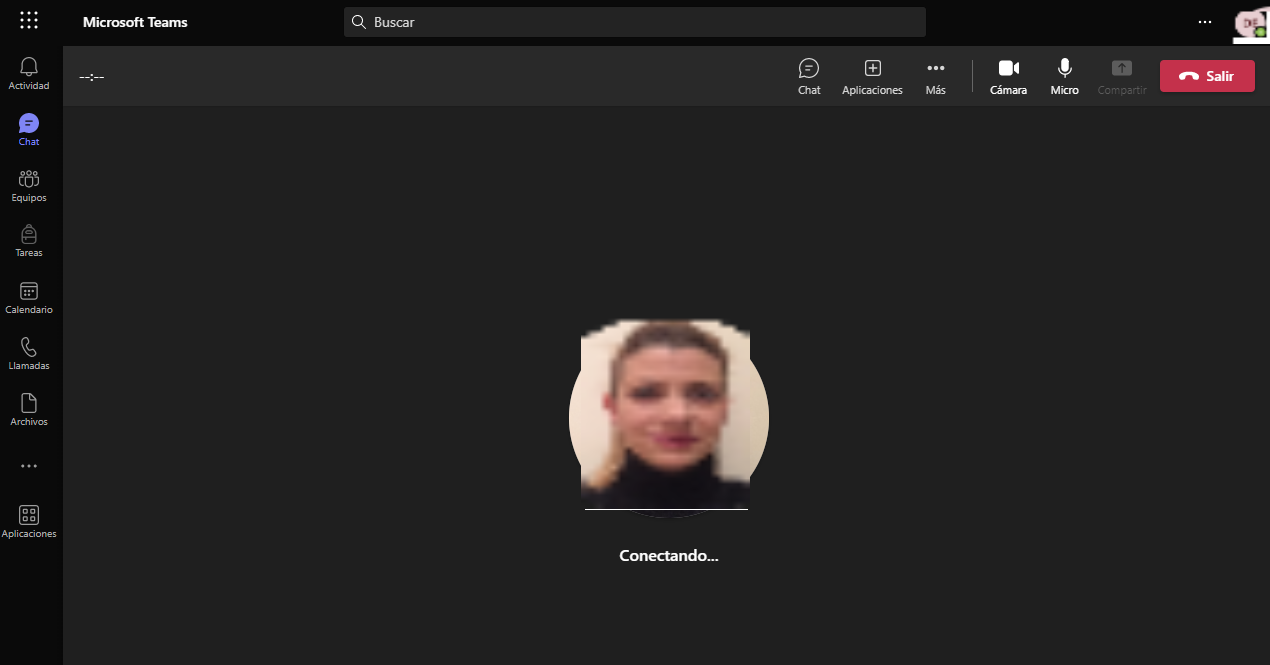Open settings and more ellipsis in the title bar
The image size is (1270, 665).
click(1205, 22)
